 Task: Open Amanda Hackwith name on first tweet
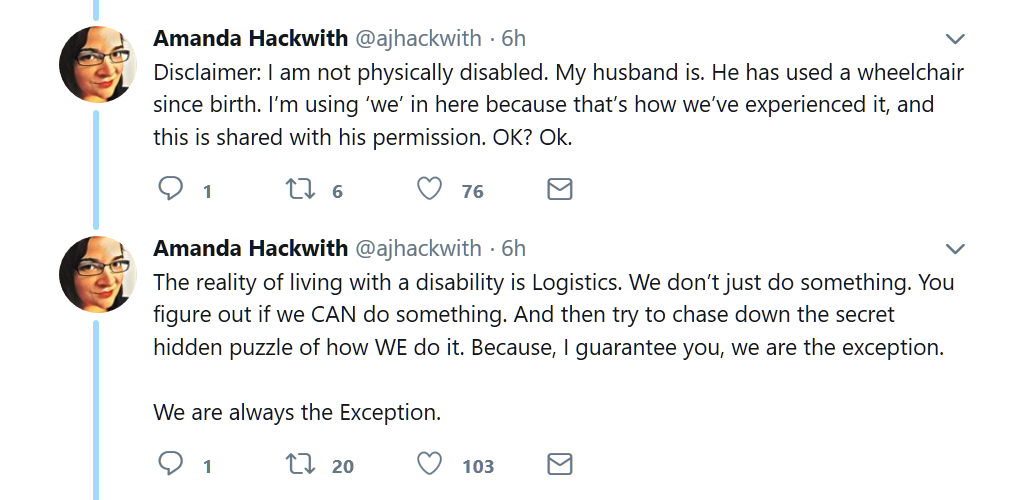(250, 39)
